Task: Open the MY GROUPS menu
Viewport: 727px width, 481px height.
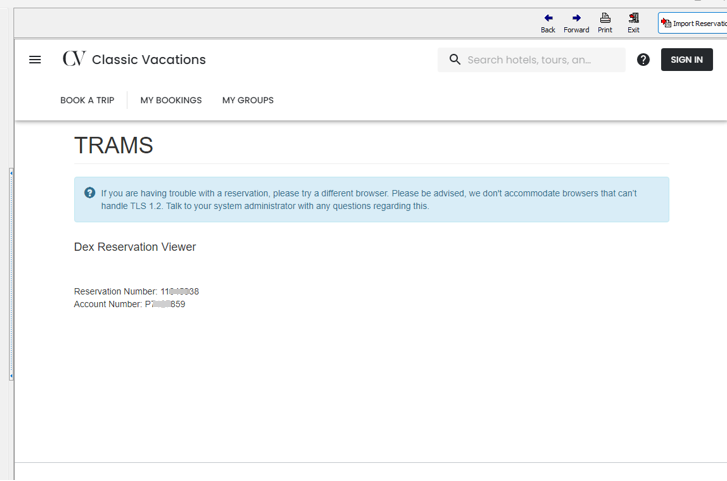Action: pyautogui.click(x=248, y=100)
